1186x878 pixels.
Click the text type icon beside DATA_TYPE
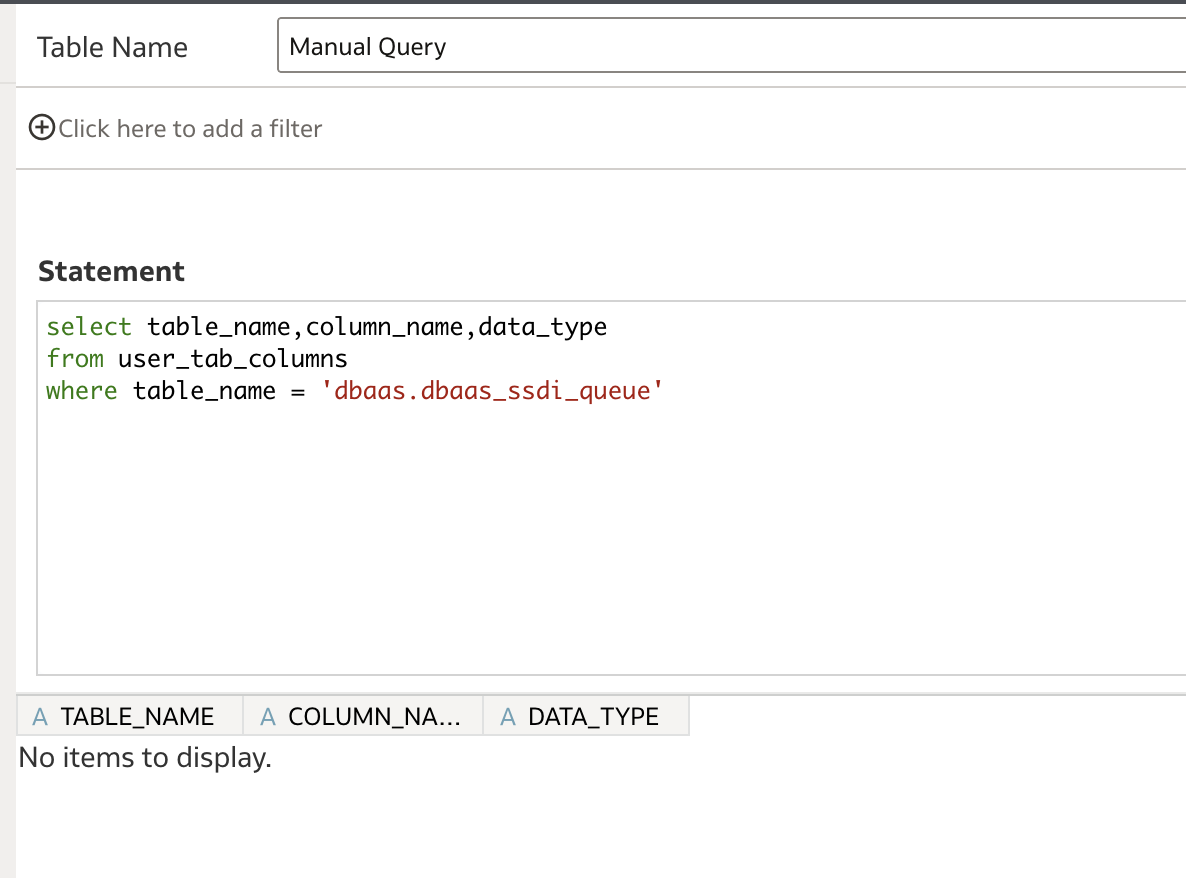pos(508,717)
